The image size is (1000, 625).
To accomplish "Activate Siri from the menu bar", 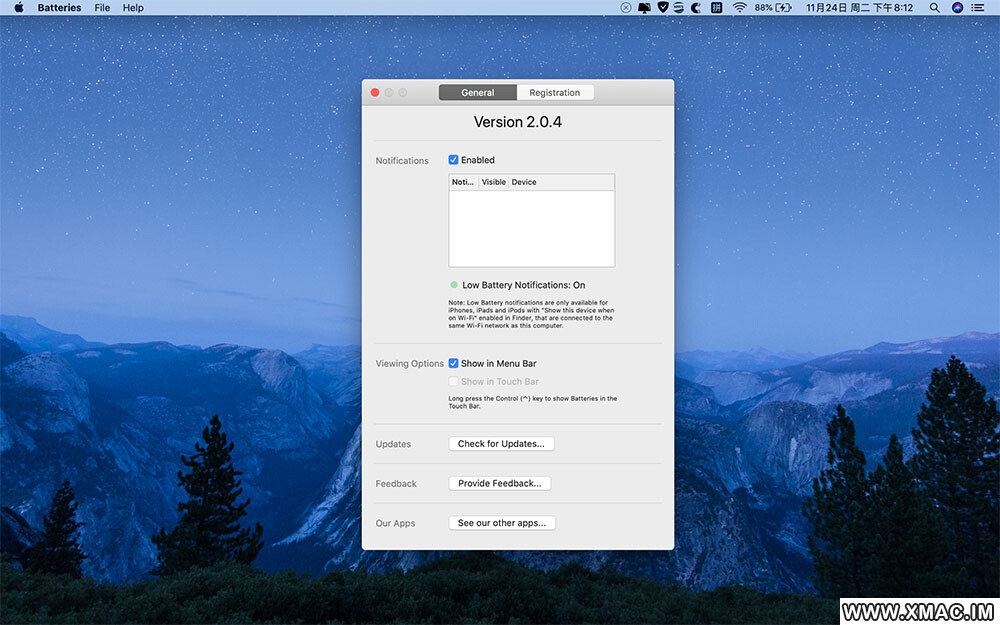I will [x=957, y=8].
